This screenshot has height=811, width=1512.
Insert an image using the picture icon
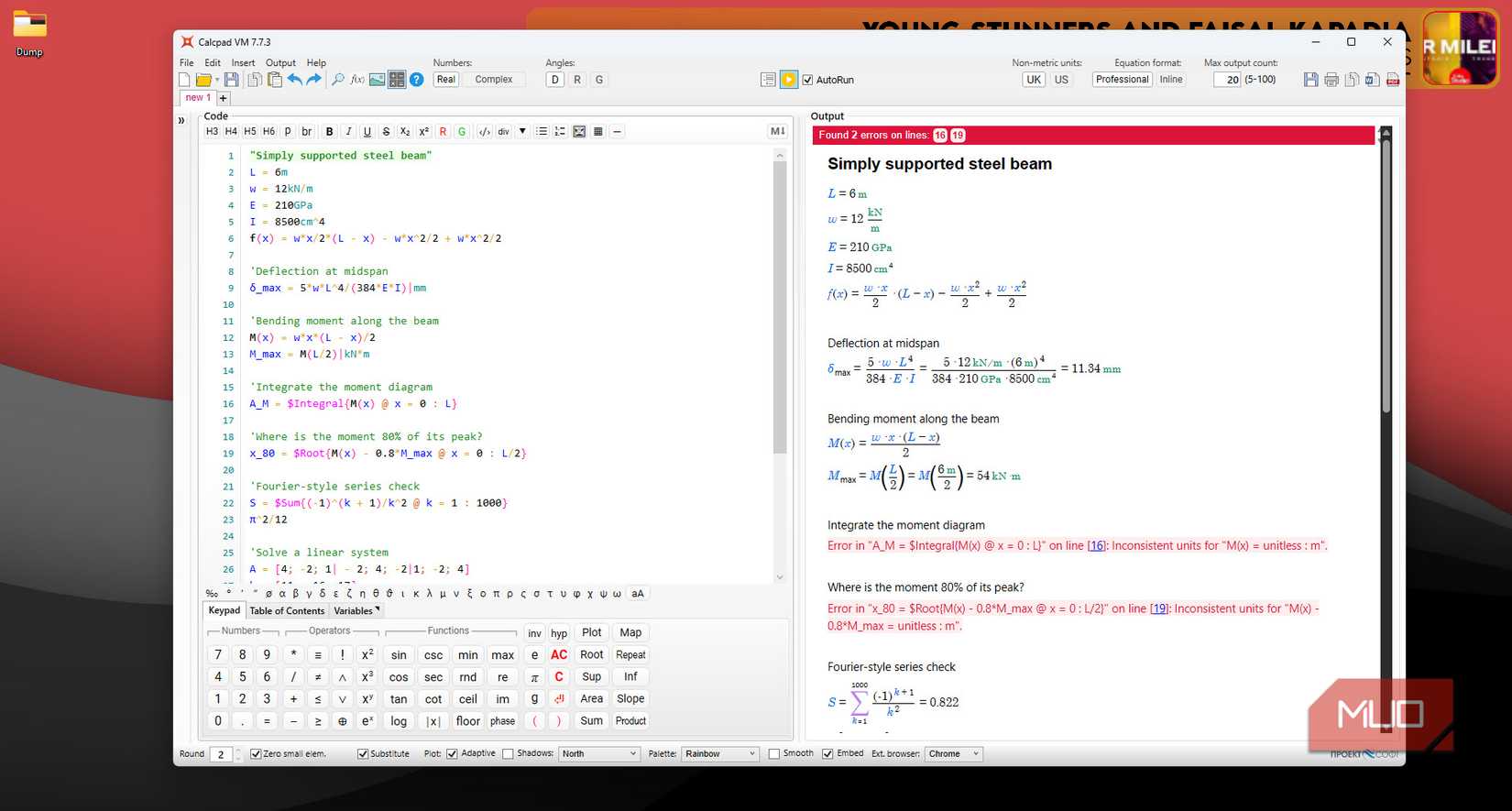click(x=377, y=80)
